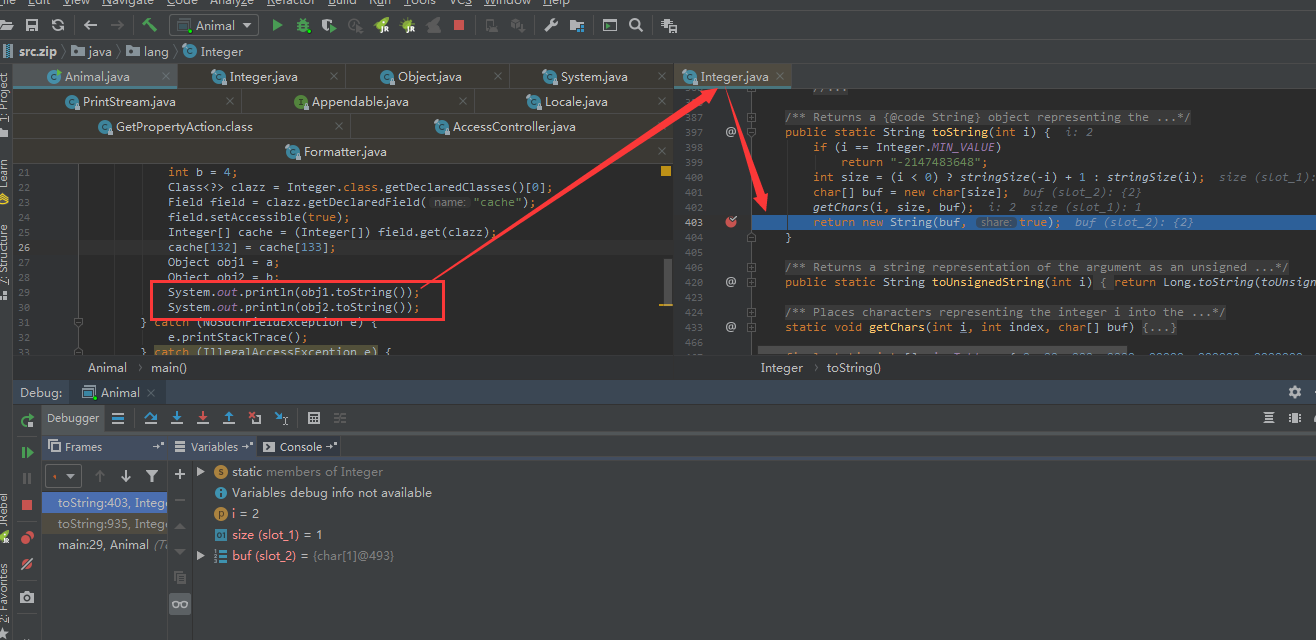This screenshot has height=640, width=1316.
Task: Click the Run to Cursor icon
Action: (x=281, y=418)
